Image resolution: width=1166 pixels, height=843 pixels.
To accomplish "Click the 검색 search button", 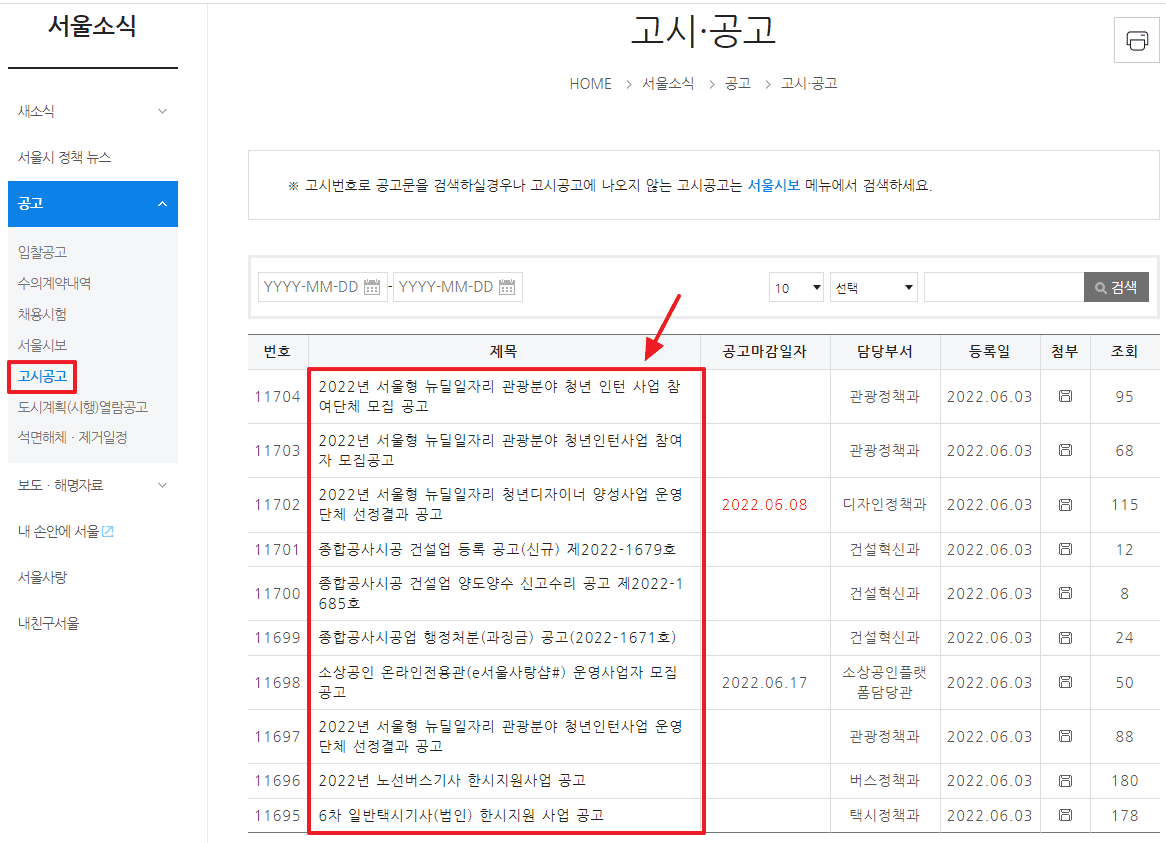I will [1116, 287].
